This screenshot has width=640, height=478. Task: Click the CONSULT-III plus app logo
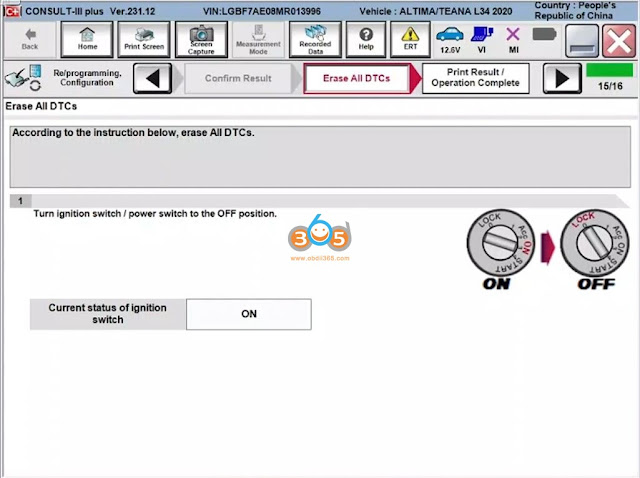[12, 11]
